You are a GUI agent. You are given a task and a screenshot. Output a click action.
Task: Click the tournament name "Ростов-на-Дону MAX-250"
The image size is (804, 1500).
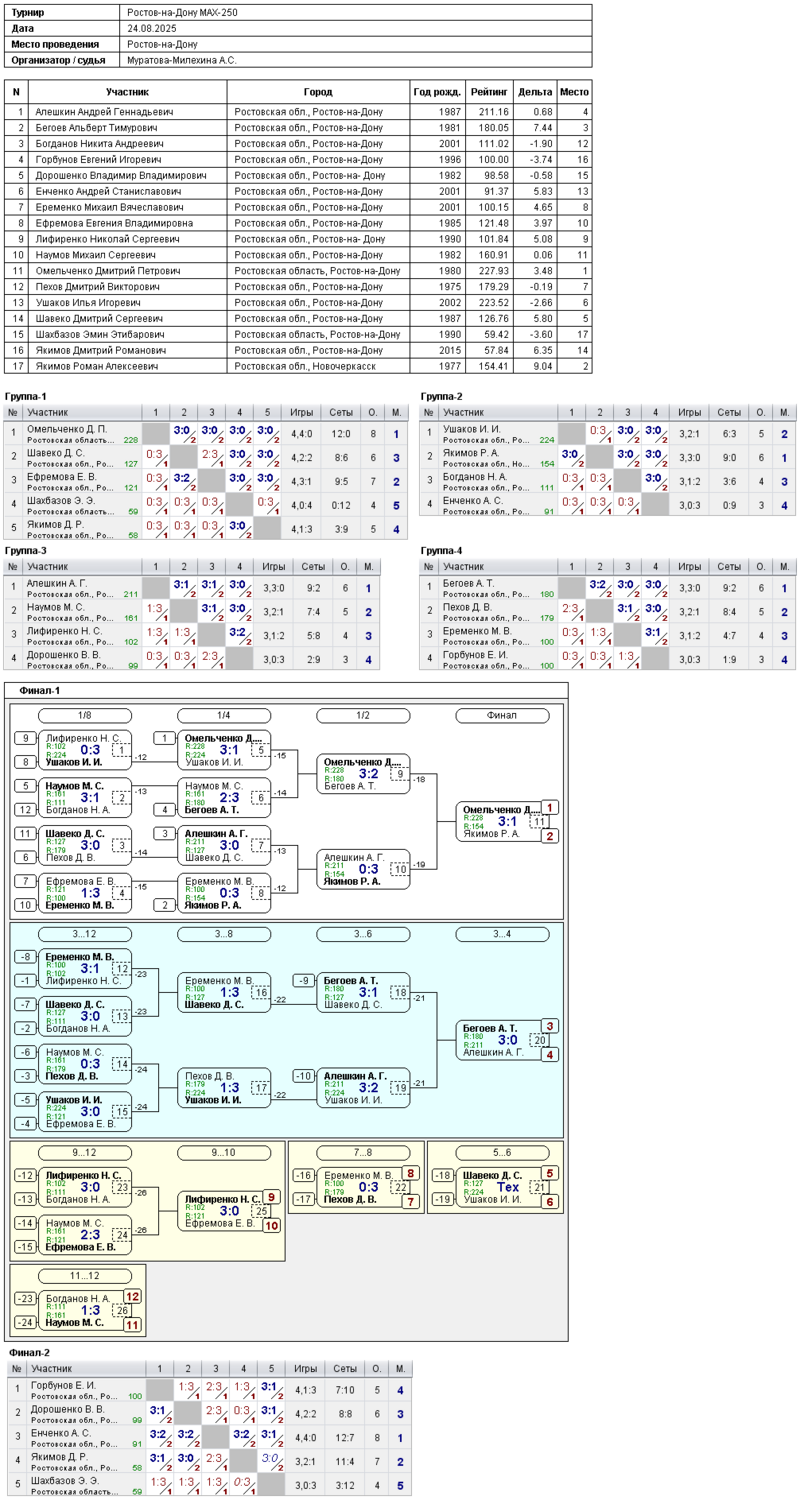pyautogui.click(x=183, y=13)
